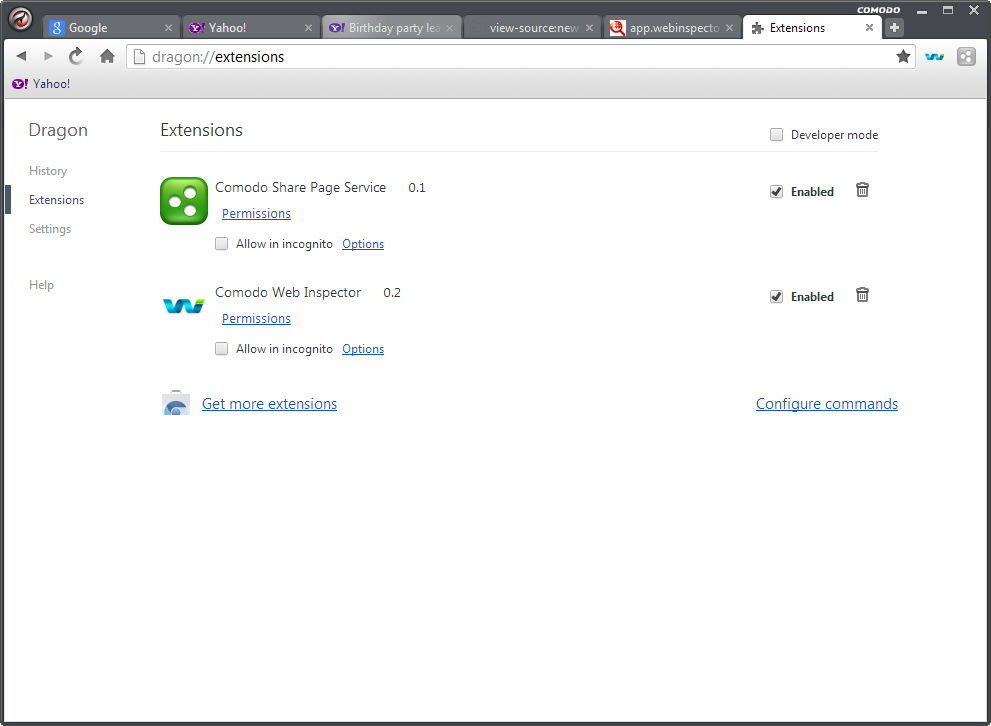
Task: Open the Extensions section in the sidebar
Action: [56, 199]
